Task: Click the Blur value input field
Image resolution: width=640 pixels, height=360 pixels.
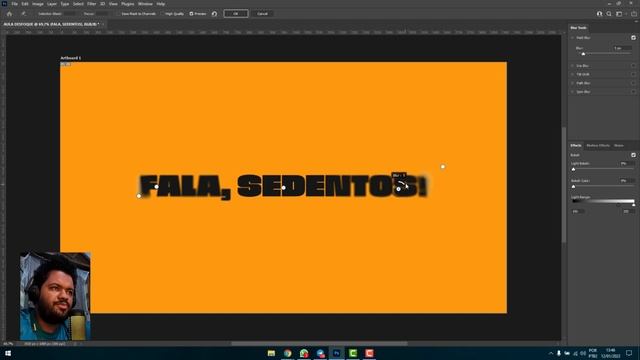Action: coord(622,48)
